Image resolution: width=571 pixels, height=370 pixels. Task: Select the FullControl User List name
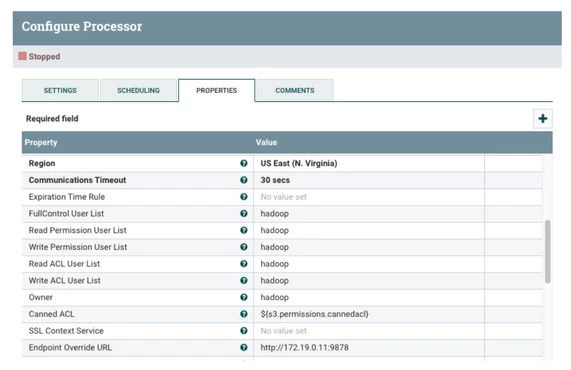click(66, 213)
